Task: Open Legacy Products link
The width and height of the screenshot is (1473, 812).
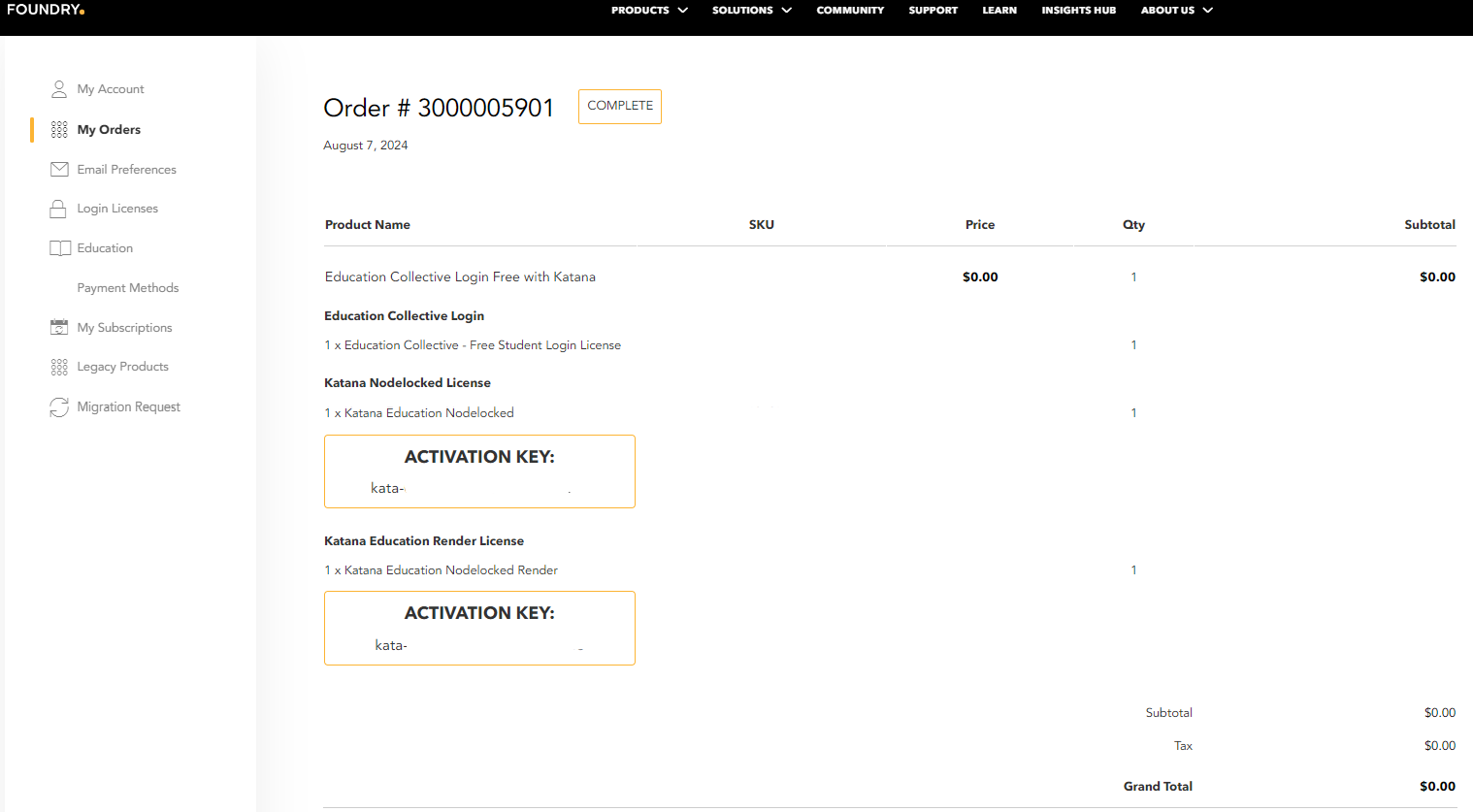Action: pos(122,367)
